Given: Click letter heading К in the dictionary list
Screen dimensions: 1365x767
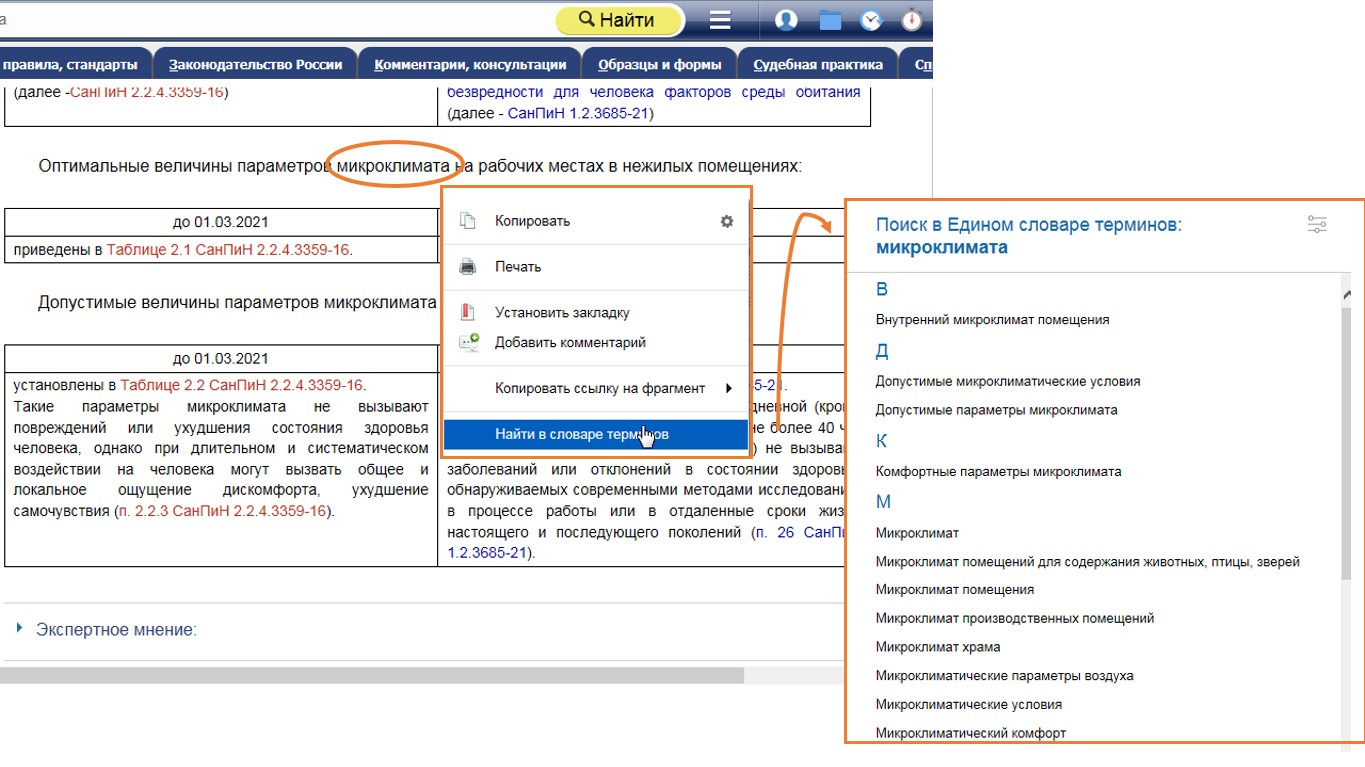Looking at the screenshot, I should pyautogui.click(x=882, y=441).
